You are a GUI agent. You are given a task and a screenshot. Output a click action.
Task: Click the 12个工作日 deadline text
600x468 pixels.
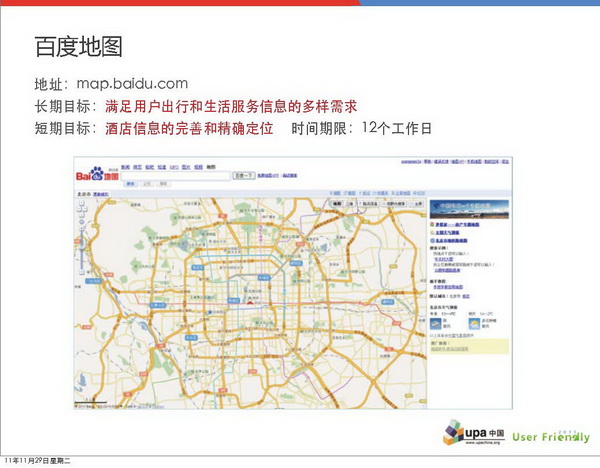tap(397, 128)
